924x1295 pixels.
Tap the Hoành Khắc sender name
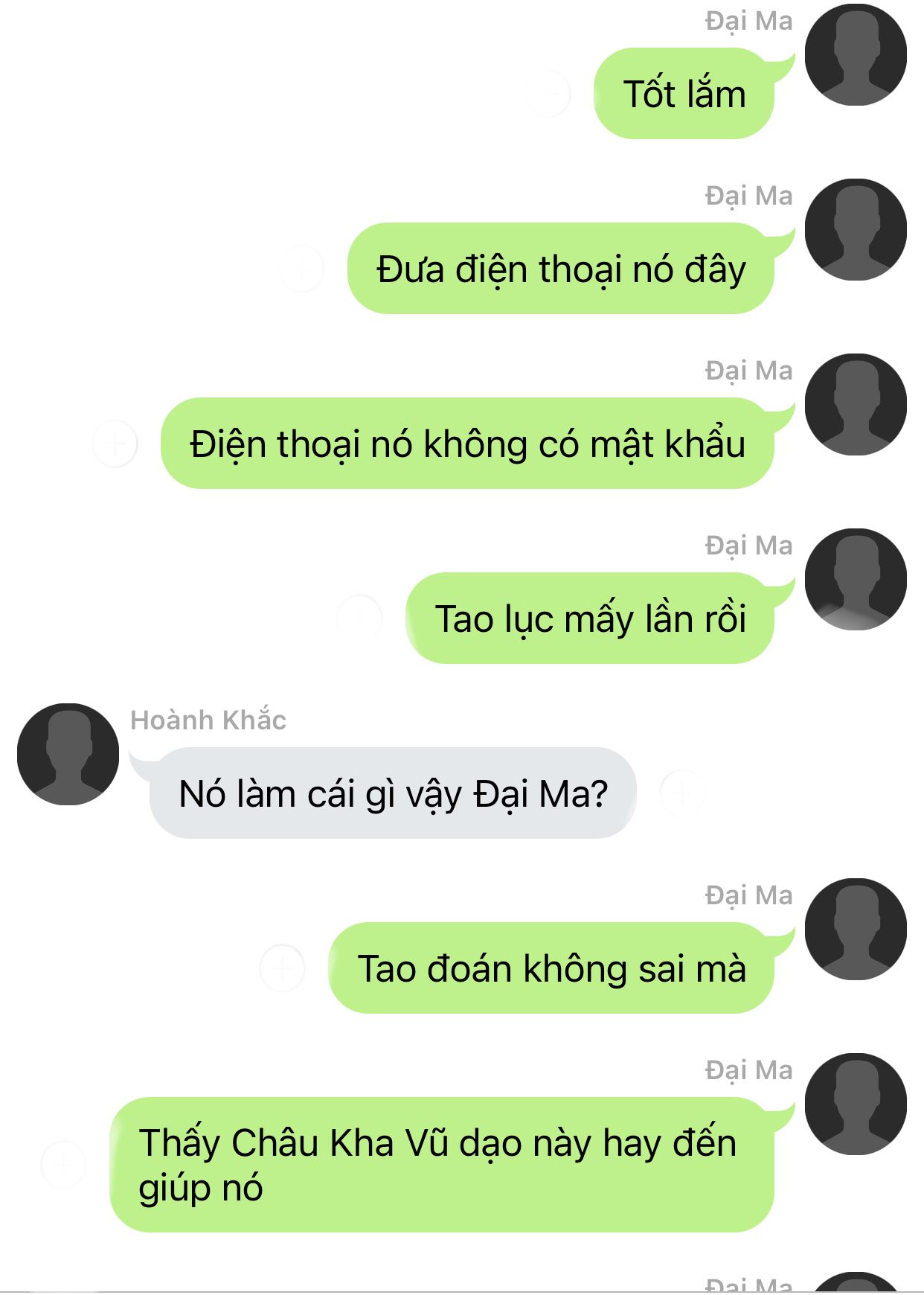click(x=208, y=720)
